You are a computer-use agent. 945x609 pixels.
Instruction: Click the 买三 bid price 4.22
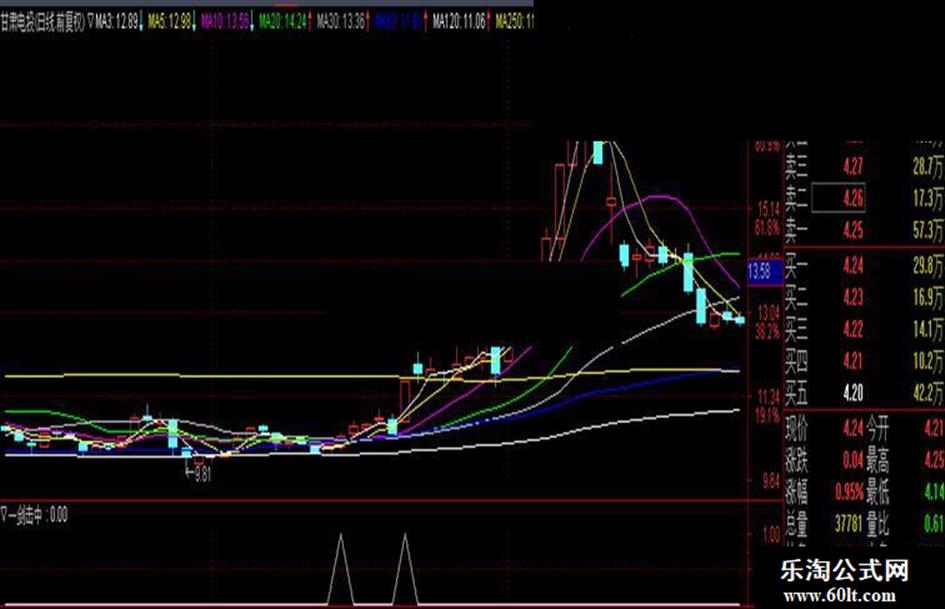pos(853,329)
